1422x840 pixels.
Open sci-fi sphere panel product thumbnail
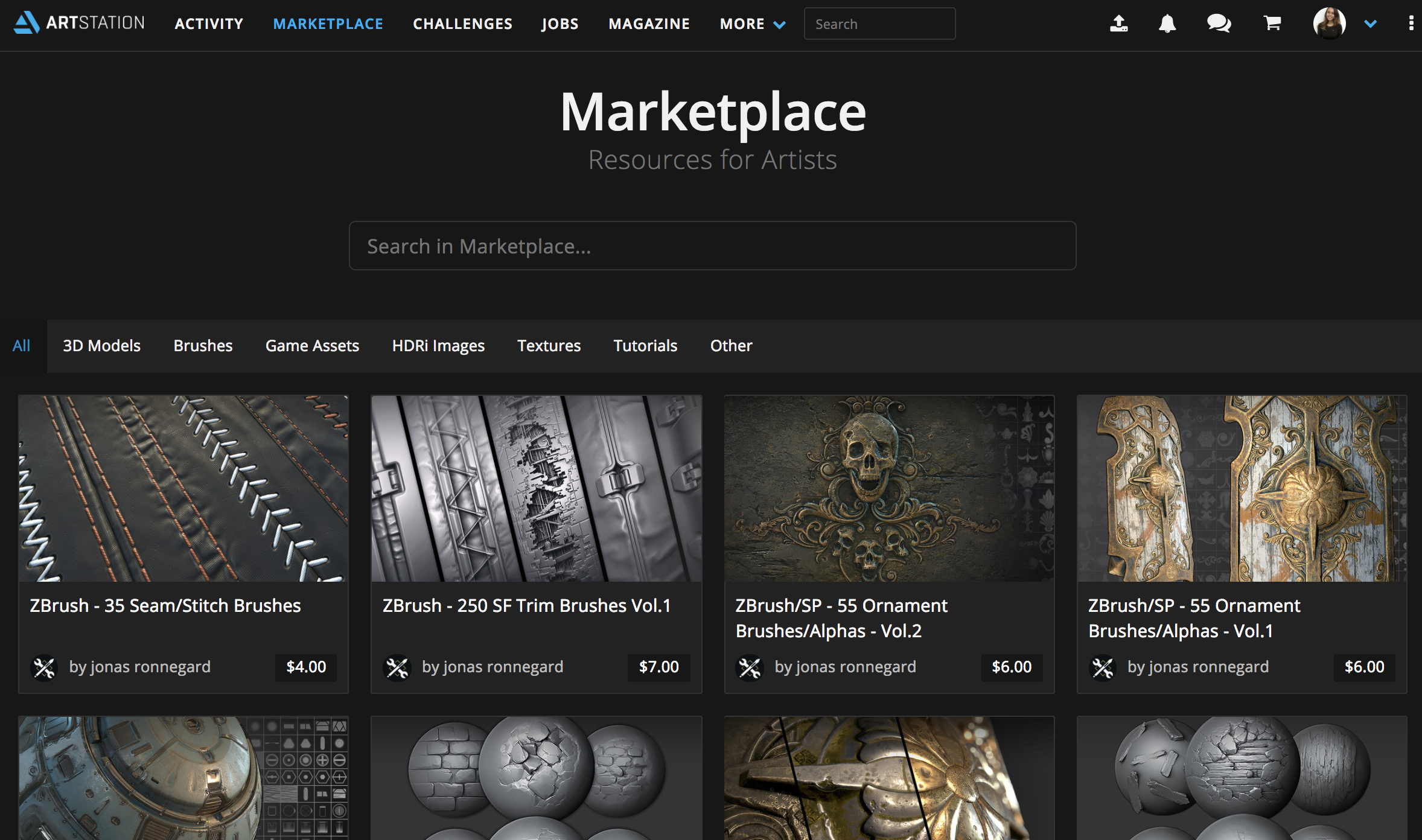(x=183, y=778)
